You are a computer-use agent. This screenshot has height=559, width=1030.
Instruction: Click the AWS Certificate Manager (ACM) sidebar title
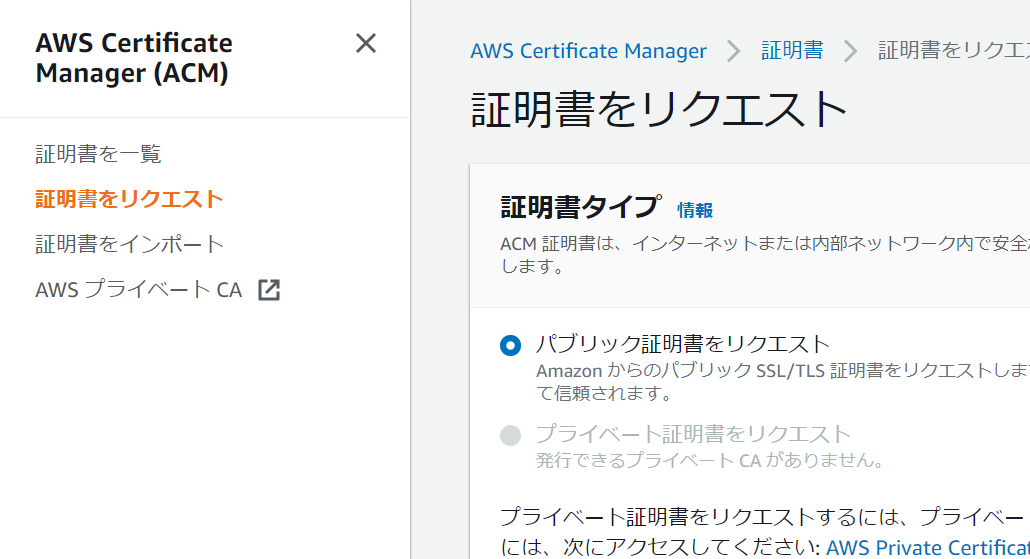coord(134,58)
